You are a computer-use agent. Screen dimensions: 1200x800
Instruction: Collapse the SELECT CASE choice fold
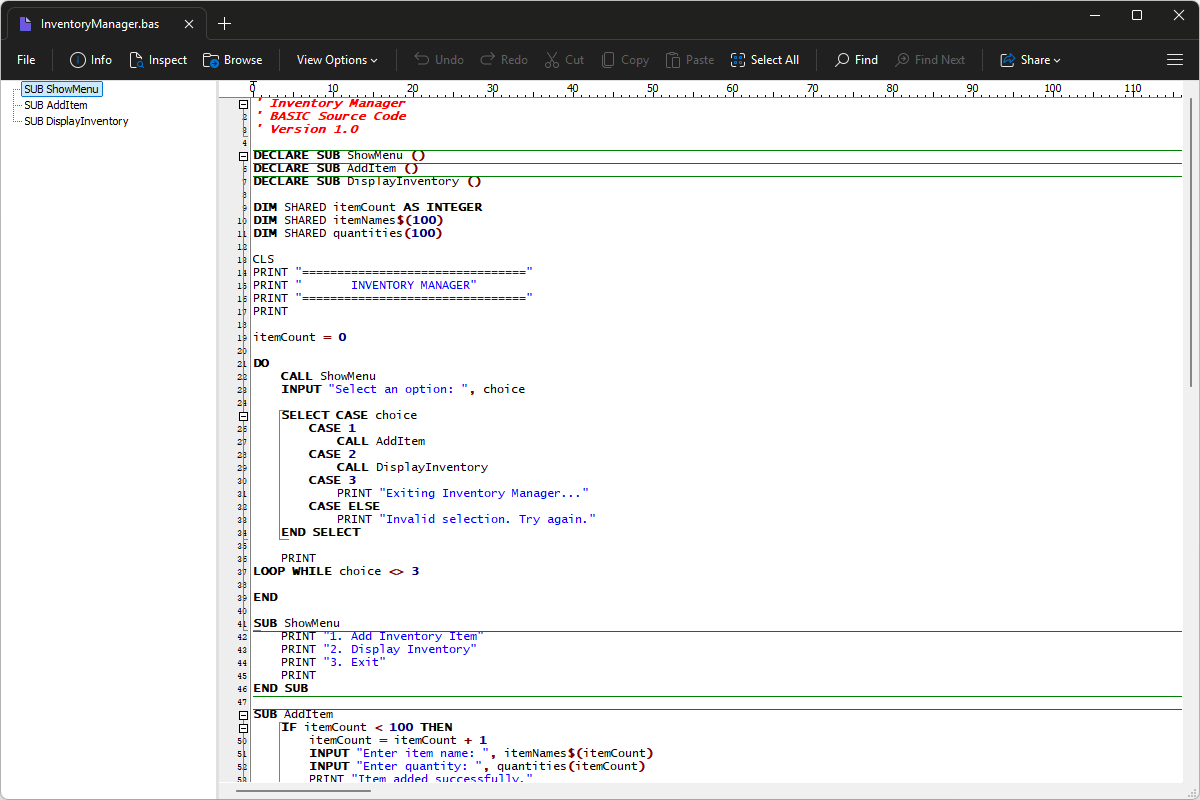[x=244, y=415]
